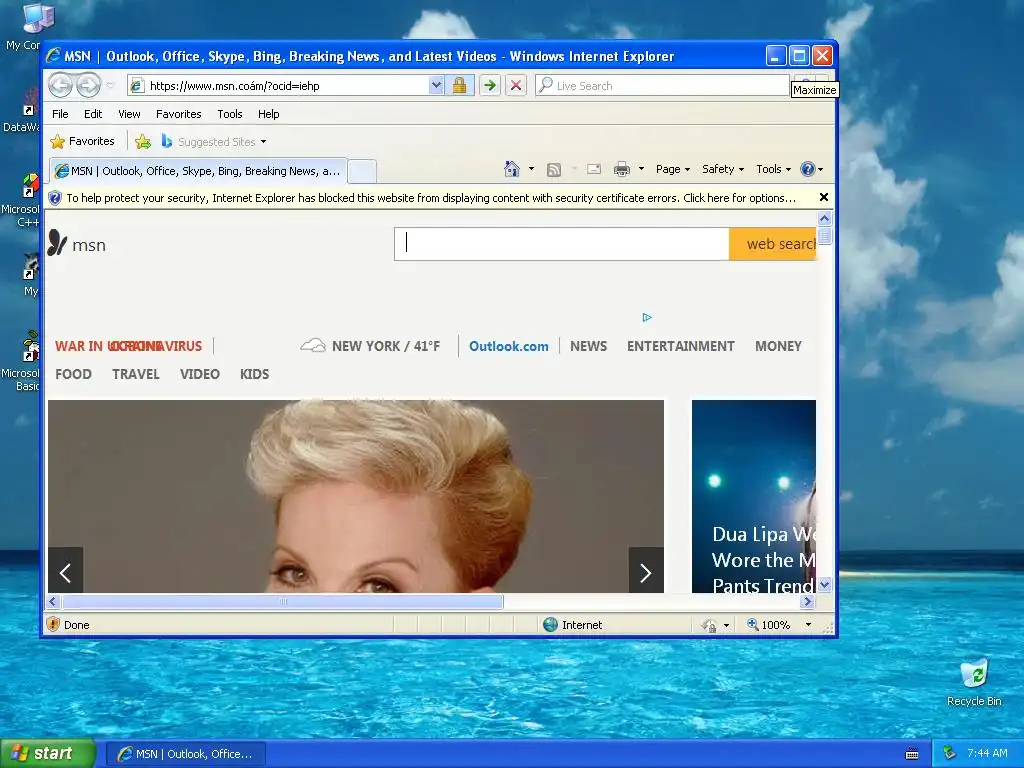Click the MSN taskbar button
Screen dimensions: 1024x768
(x=185, y=754)
